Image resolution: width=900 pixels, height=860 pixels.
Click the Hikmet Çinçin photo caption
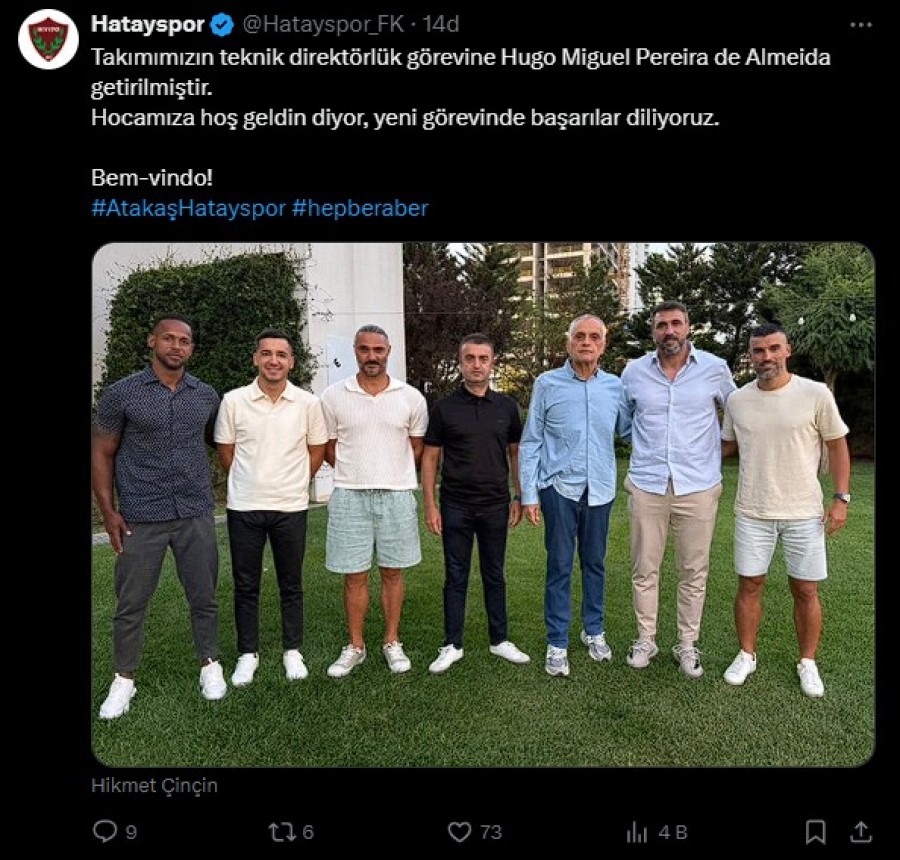click(154, 785)
